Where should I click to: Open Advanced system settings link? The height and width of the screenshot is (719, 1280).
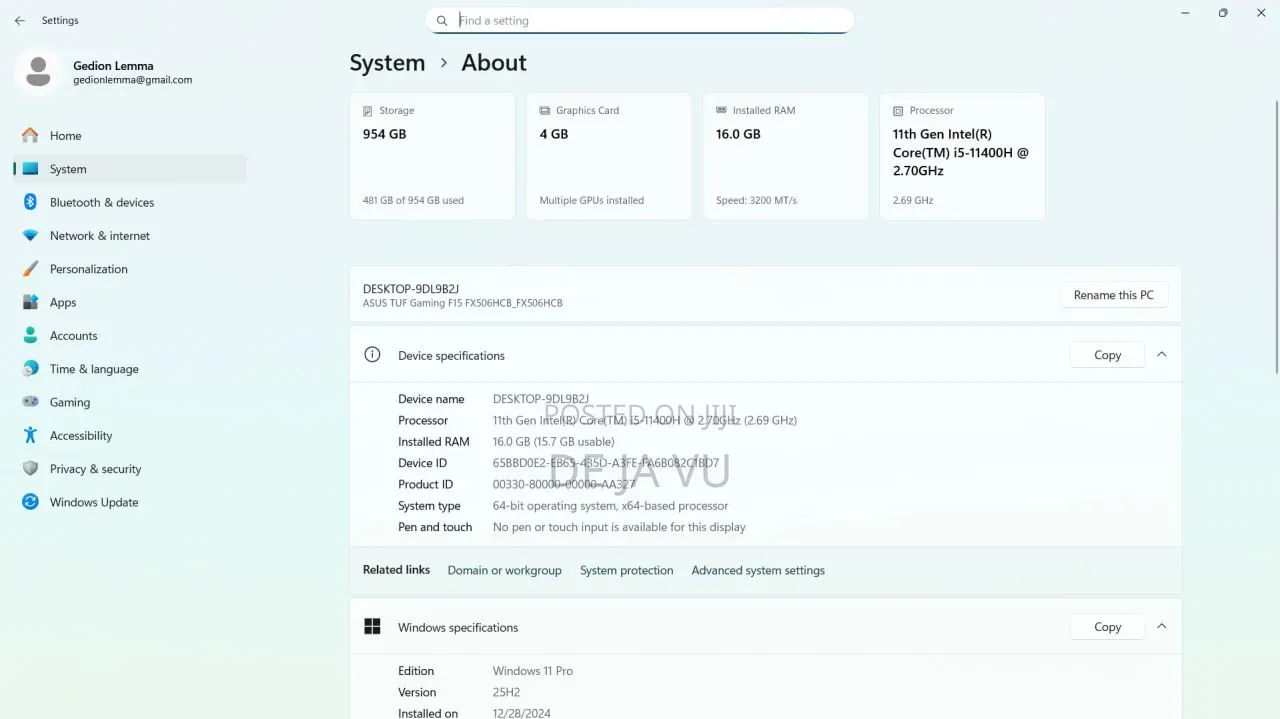tap(758, 570)
